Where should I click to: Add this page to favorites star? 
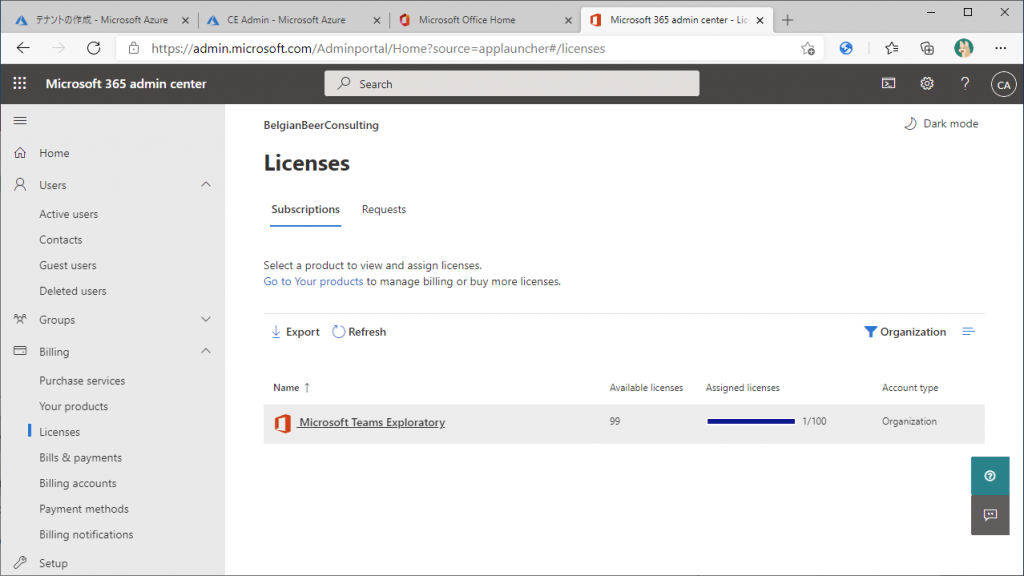808,48
